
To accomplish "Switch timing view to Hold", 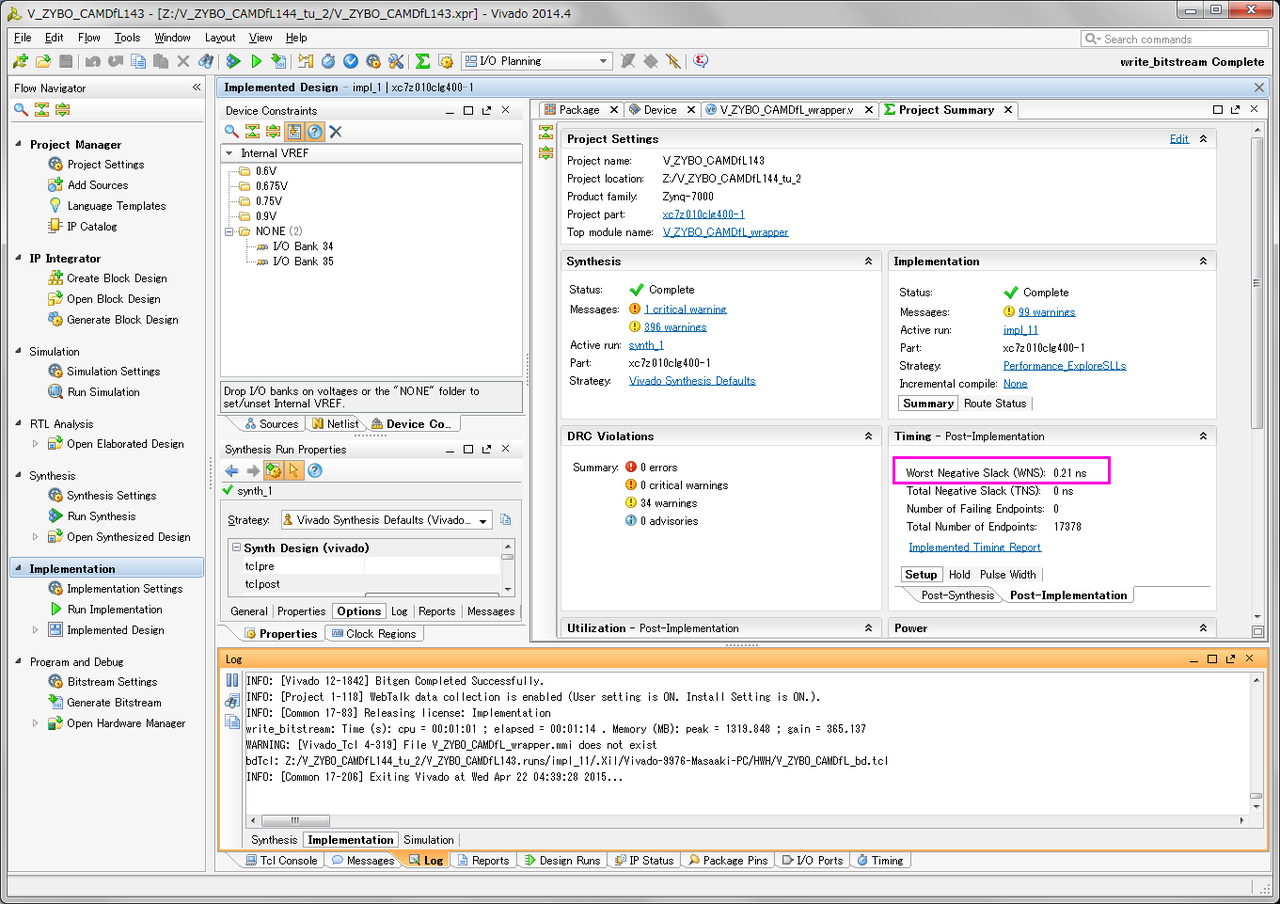I will point(959,575).
